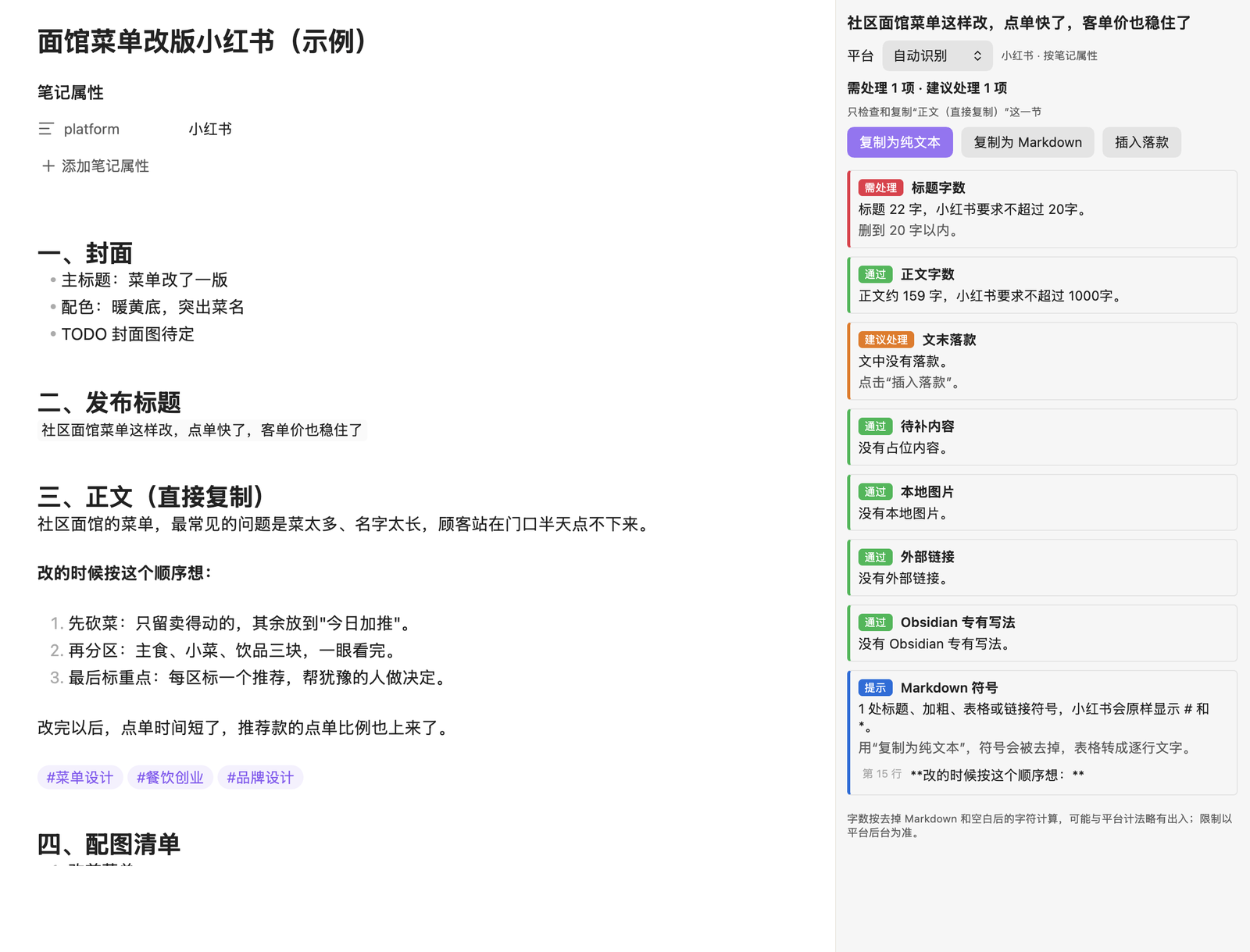This screenshot has height=952, width=1250.
Task: Click the inline code publish title text
Action: pos(202,430)
